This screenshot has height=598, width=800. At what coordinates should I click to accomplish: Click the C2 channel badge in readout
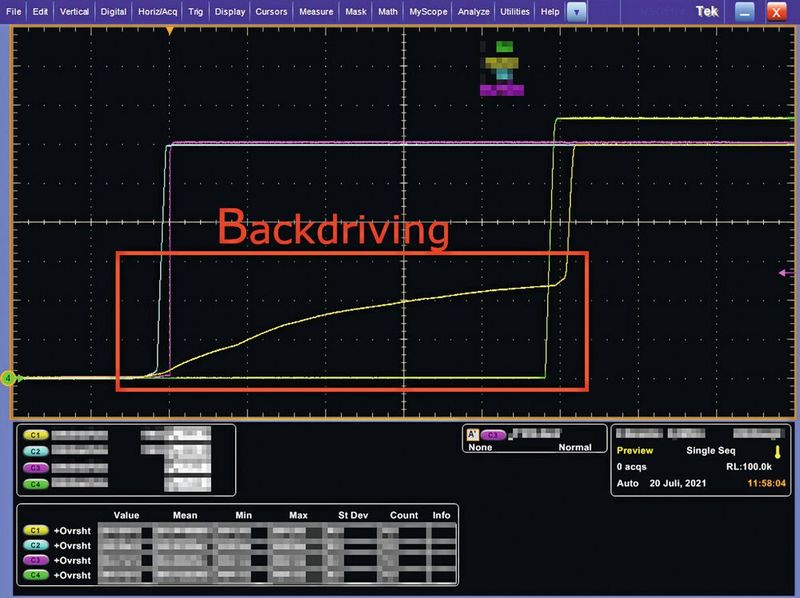36,451
